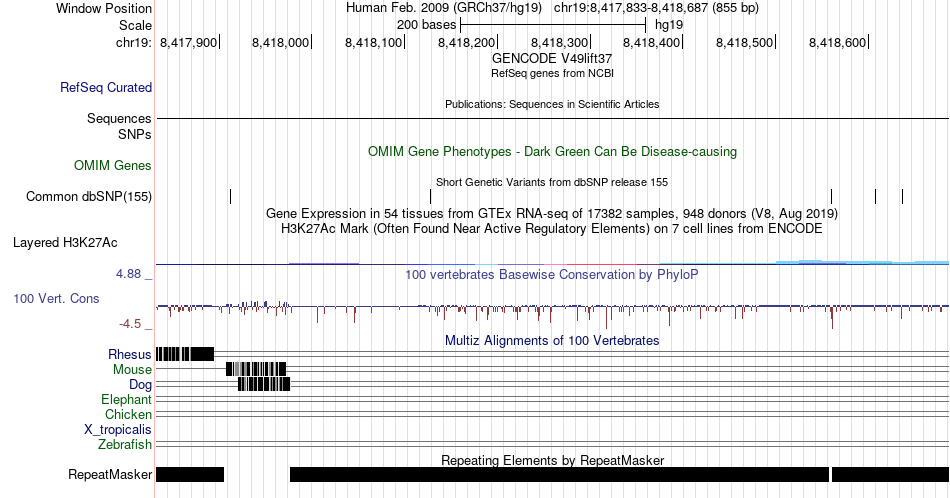Viewport: 950px width, 498px height.
Task: Open the GENCODE V49lift37 track title
Action: click(552, 59)
